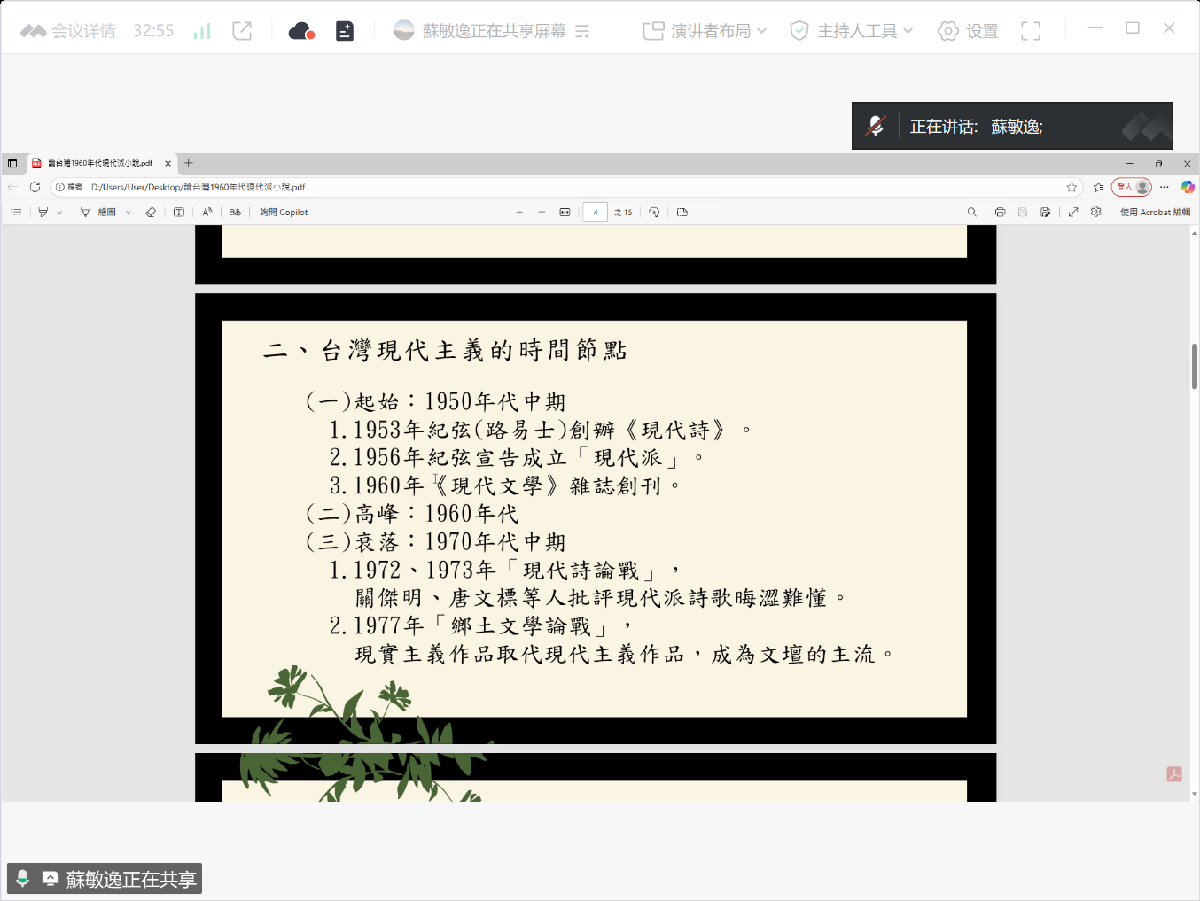Viewport: 1200px width, 901px height.
Task: Click the network signal strength icon
Action: coord(202,31)
